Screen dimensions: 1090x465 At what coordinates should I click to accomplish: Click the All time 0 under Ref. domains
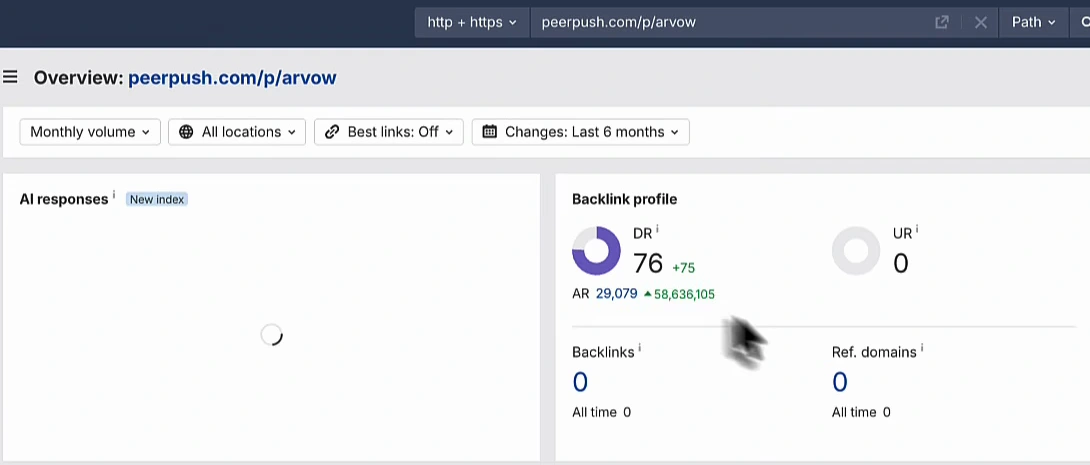tap(861, 412)
